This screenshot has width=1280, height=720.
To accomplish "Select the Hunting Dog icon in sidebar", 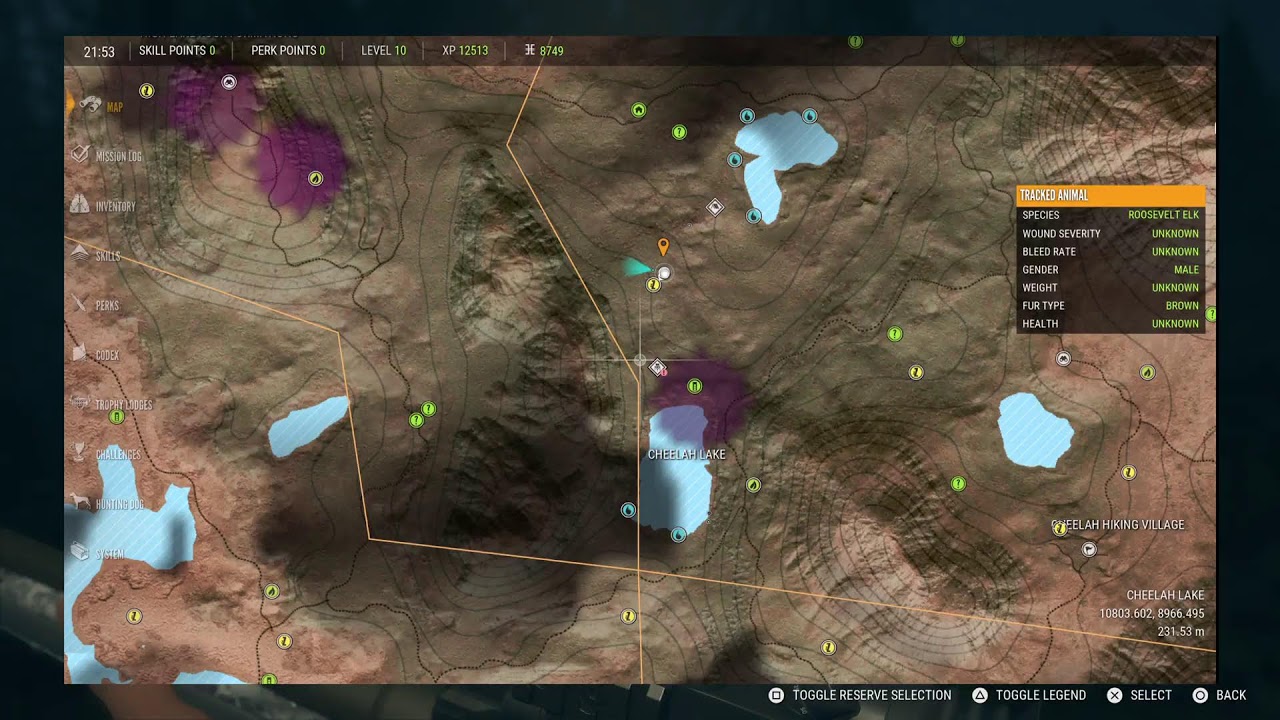I will 80,504.
